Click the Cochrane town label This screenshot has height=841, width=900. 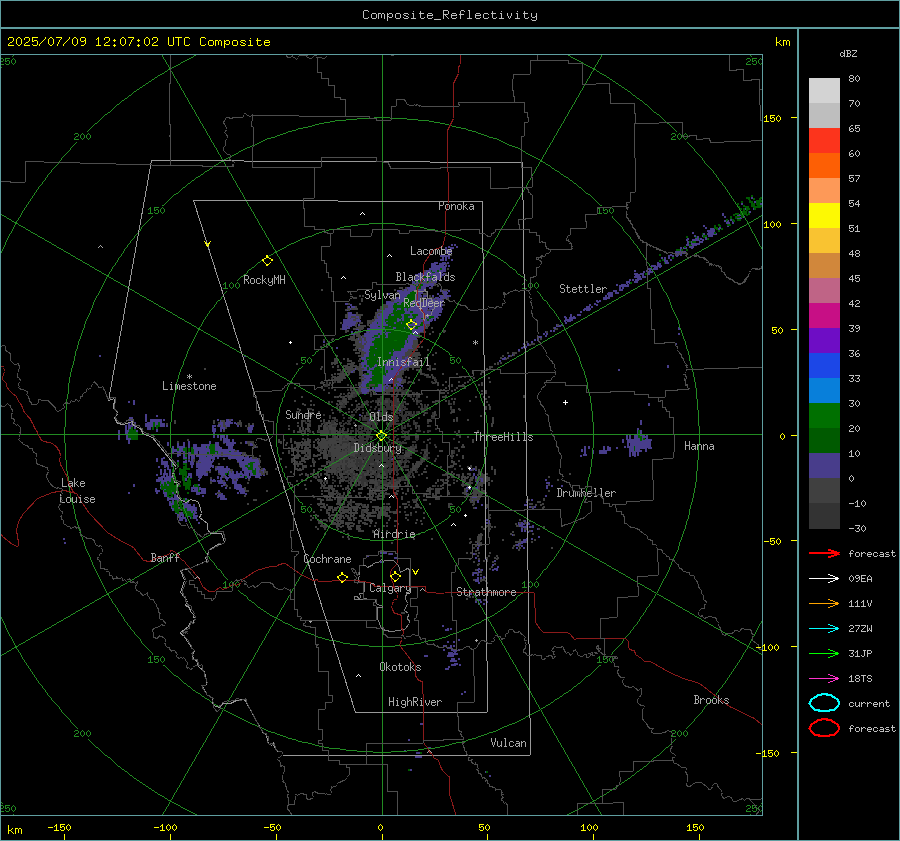(x=327, y=559)
